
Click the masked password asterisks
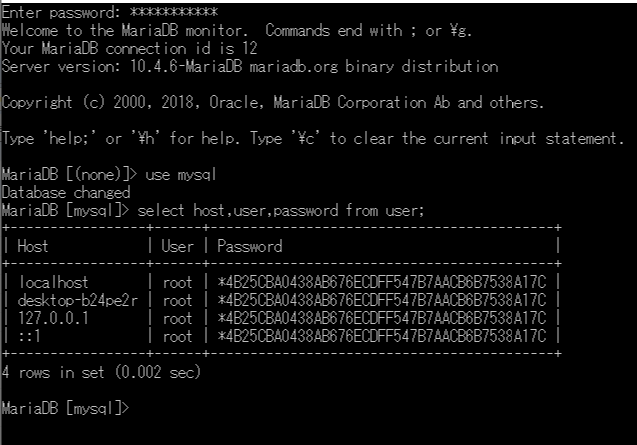coord(174,12)
